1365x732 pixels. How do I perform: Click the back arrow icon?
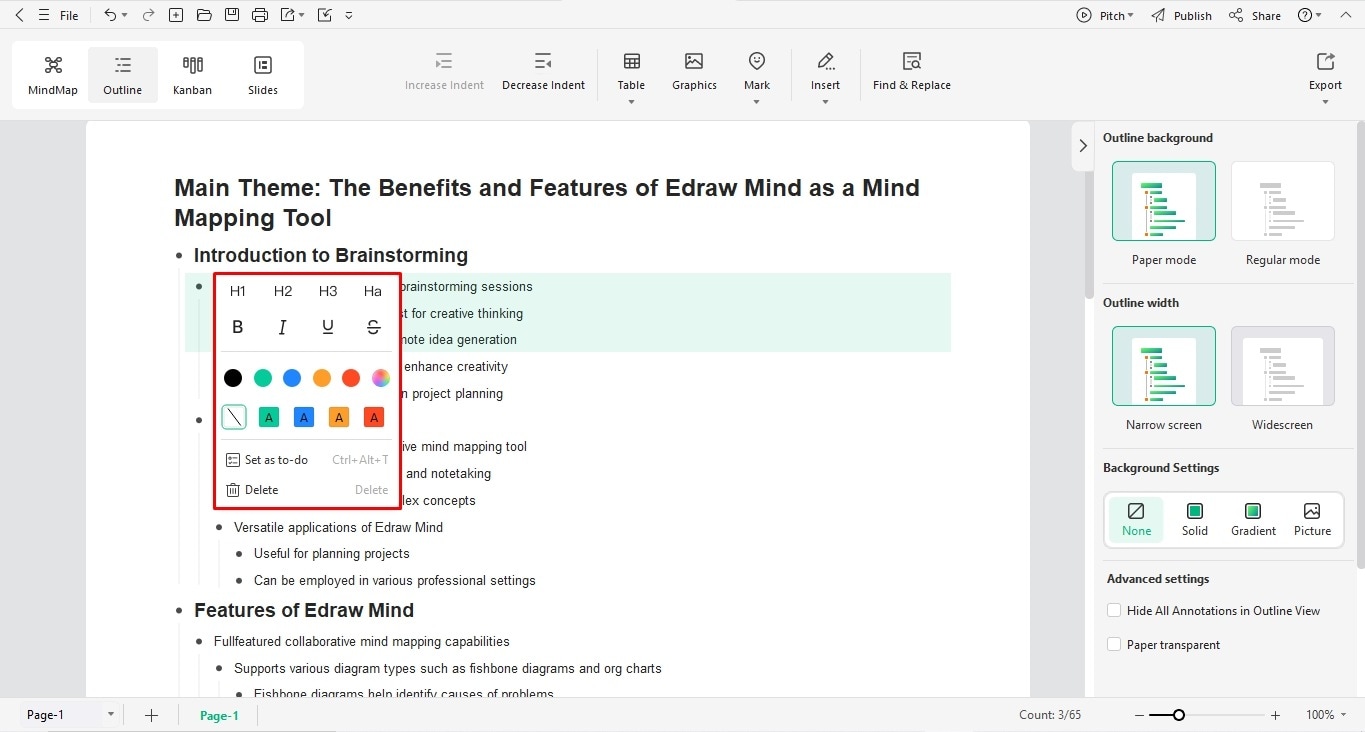point(19,15)
